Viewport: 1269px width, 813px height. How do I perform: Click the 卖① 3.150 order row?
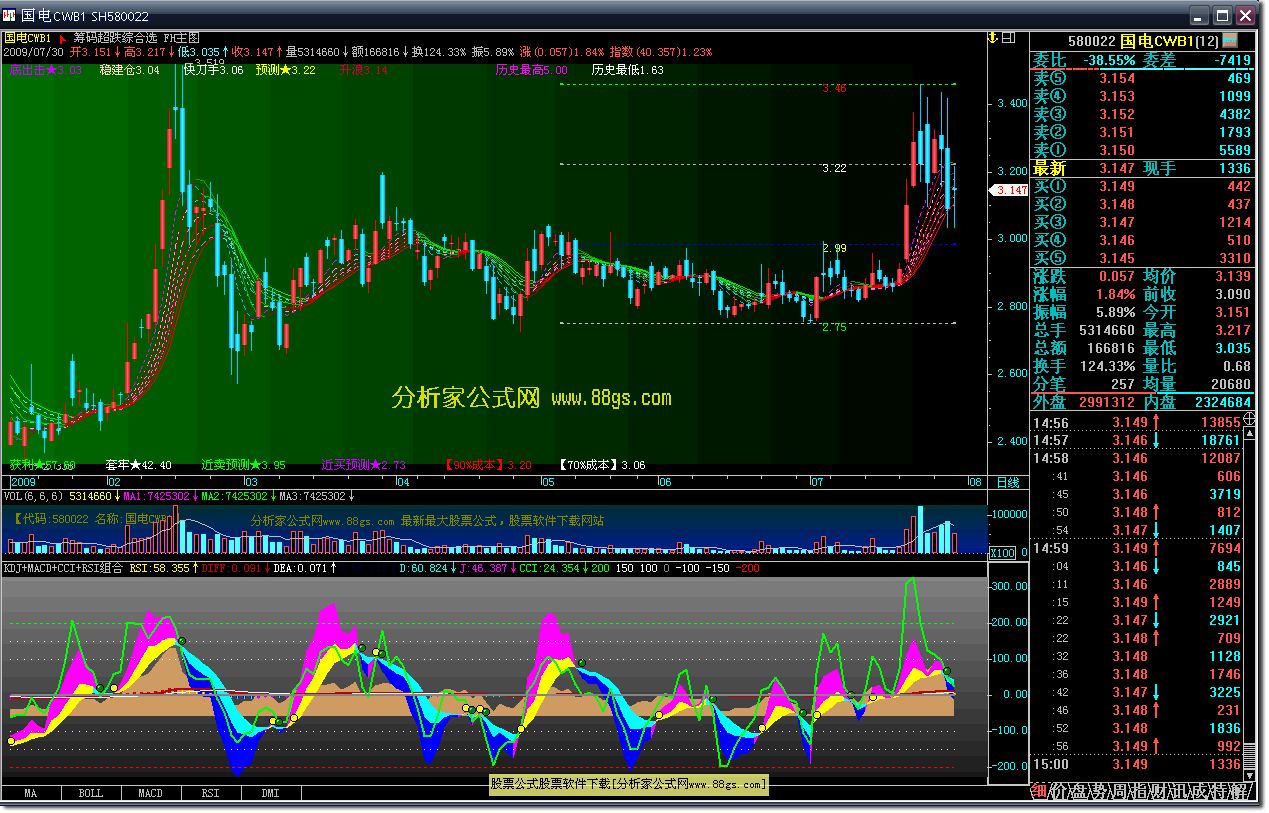(1142, 150)
